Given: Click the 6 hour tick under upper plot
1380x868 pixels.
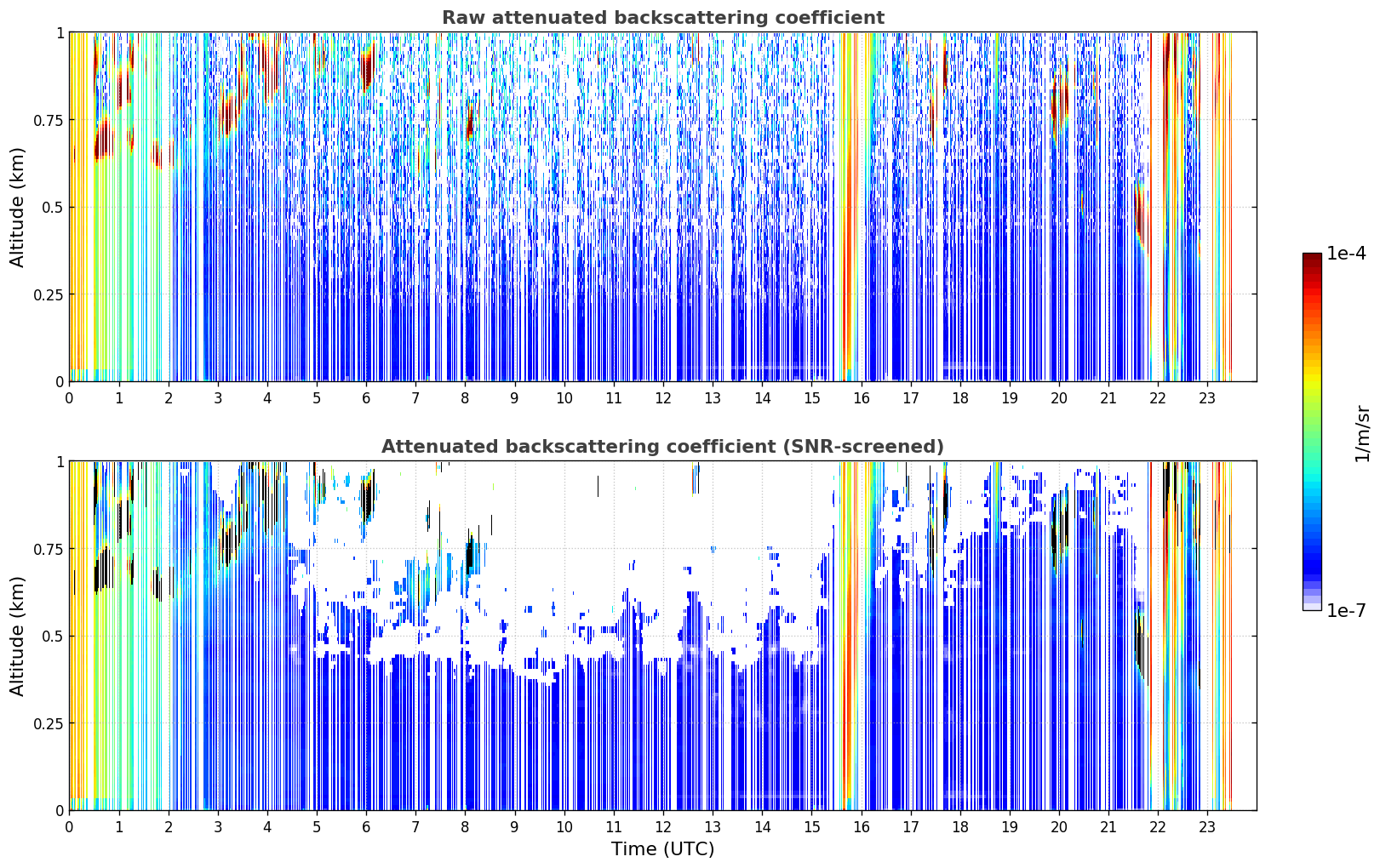Looking at the screenshot, I should coord(366,398).
